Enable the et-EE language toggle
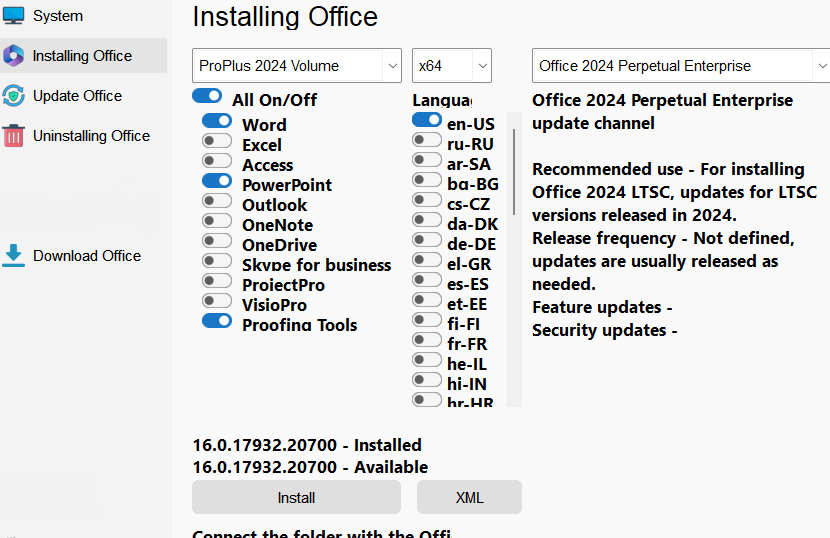This screenshot has width=830, height=538. [x=427, y=300]
